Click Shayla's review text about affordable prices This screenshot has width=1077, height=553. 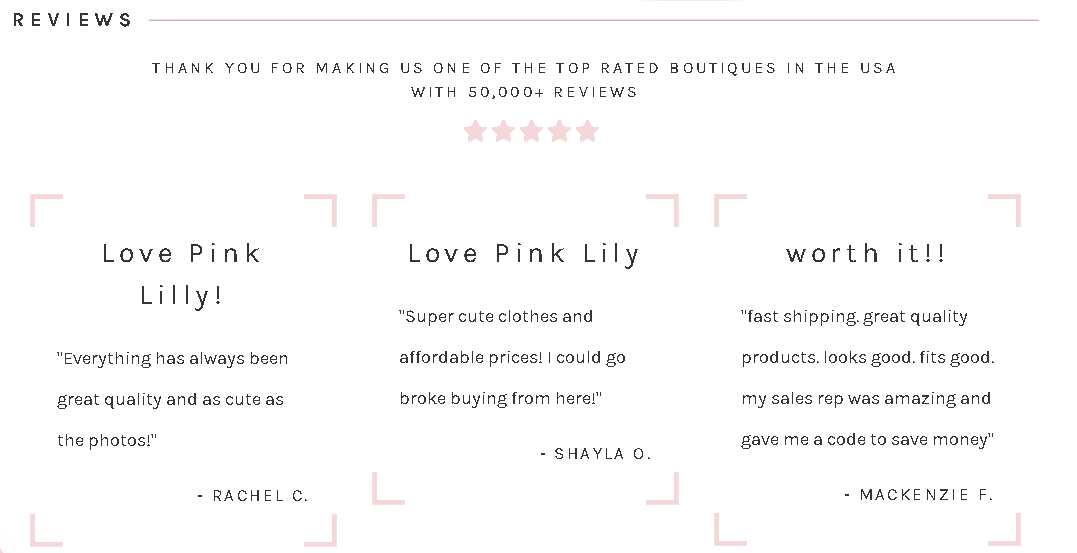(512, 357)
